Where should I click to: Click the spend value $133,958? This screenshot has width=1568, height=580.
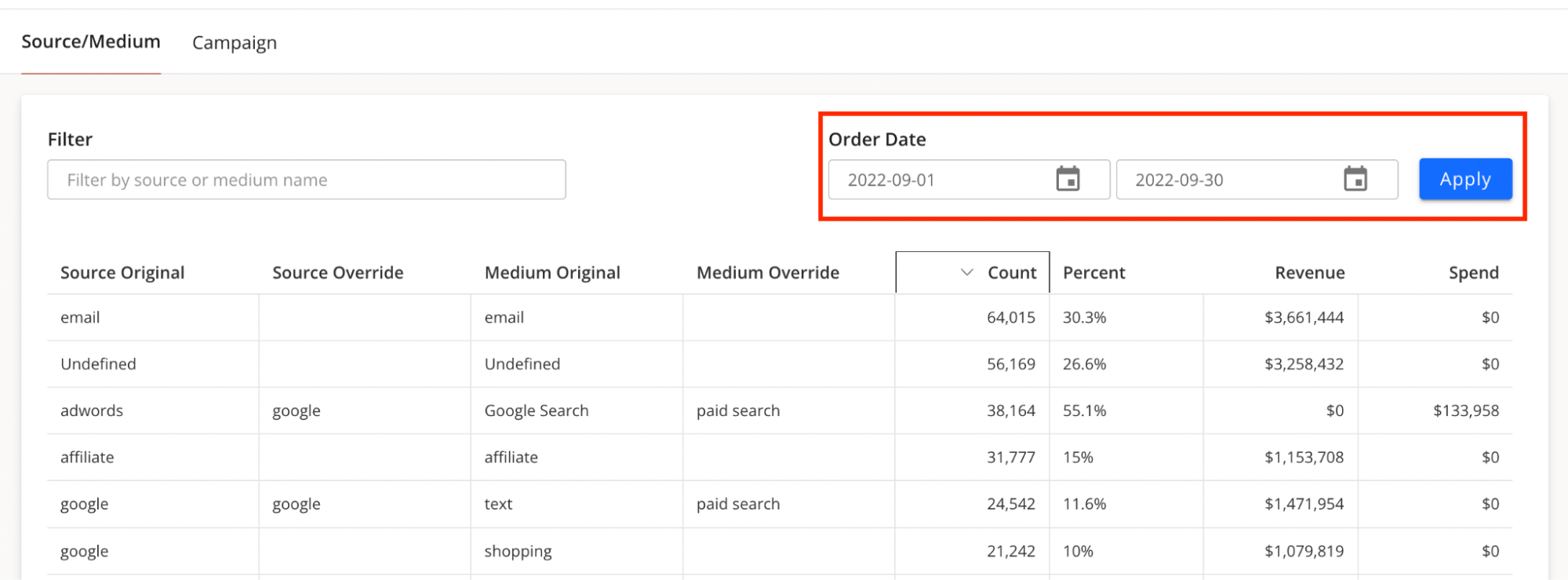click(x=1466, y=410)
